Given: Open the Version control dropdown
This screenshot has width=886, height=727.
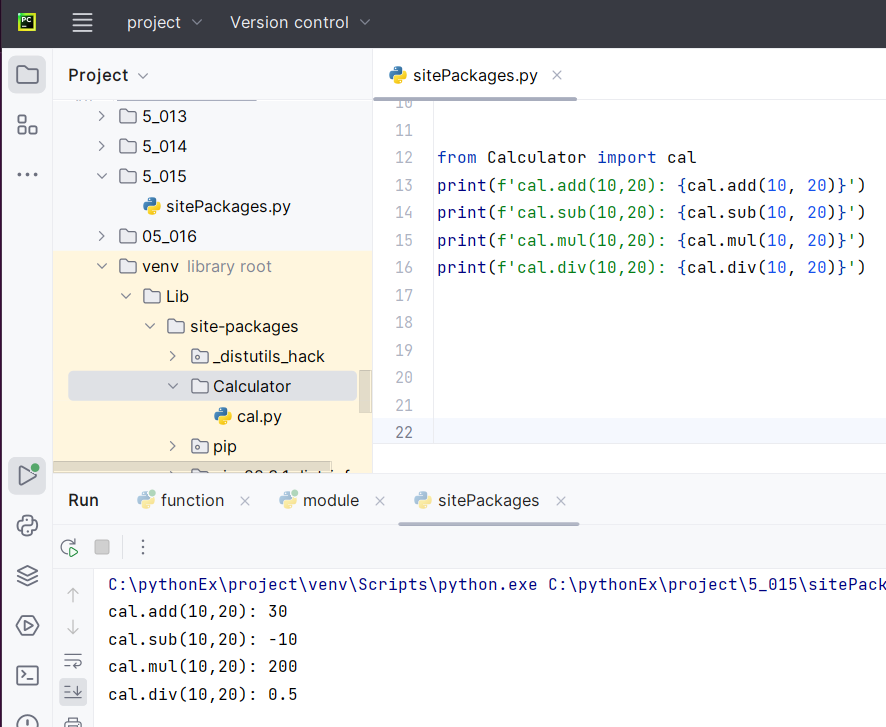Looking at the screenshot, I should pyautogui.click(x=300, y=23).
